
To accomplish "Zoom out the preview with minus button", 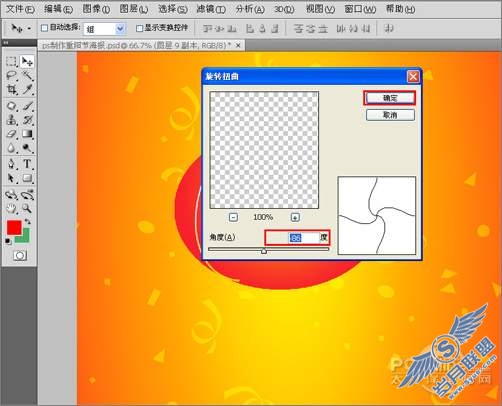I will point(233,217).
